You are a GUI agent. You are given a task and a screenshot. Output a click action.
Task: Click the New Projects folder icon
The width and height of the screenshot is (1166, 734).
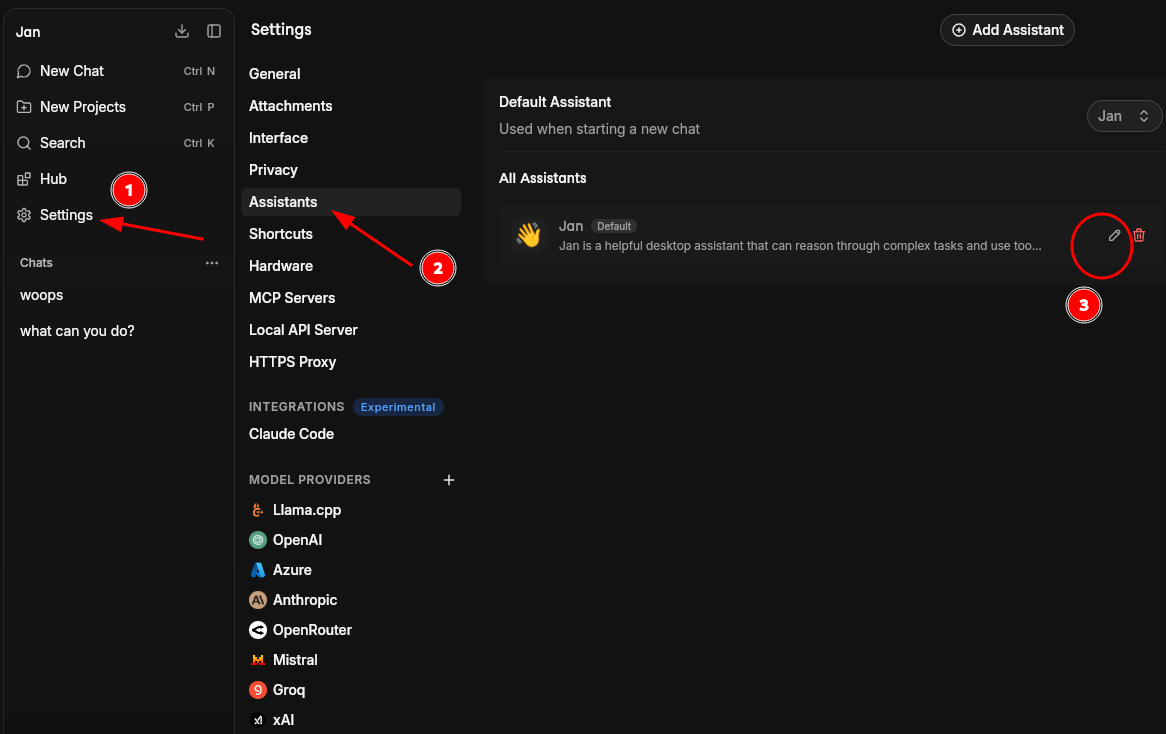point(24,107)
